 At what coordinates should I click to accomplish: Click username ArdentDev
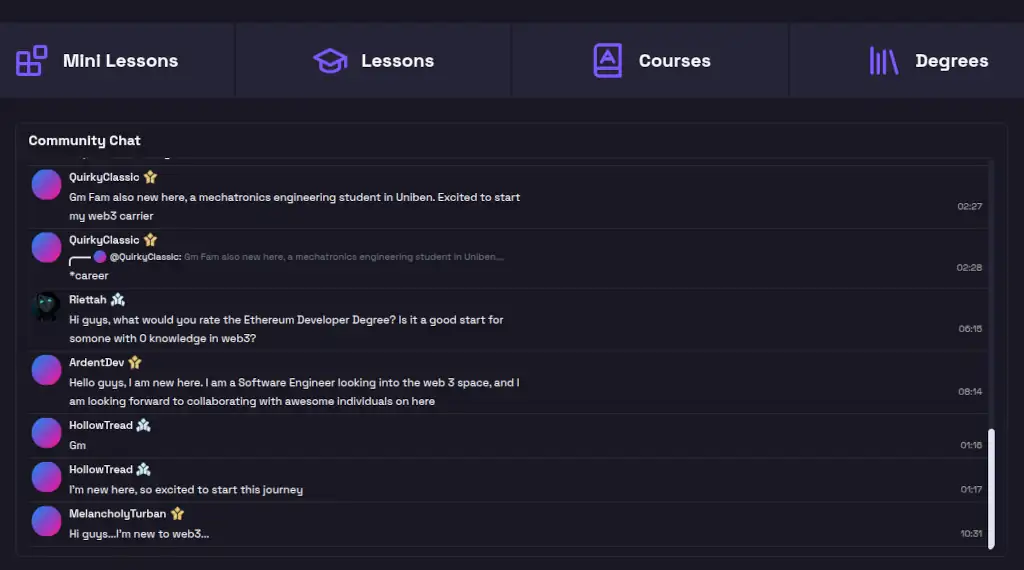(x=97, y=362)
